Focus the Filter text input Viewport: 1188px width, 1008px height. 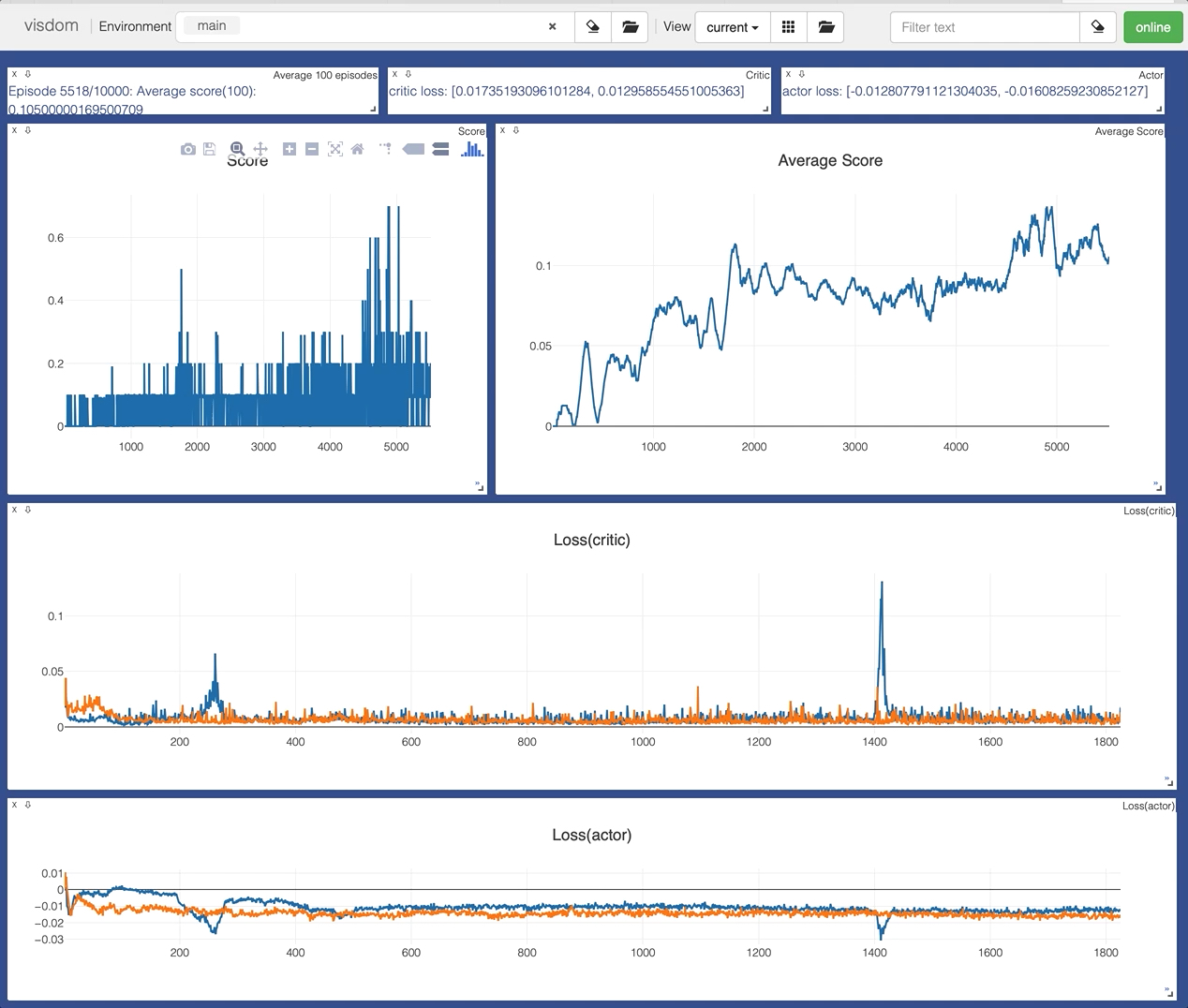click(985, 27)
